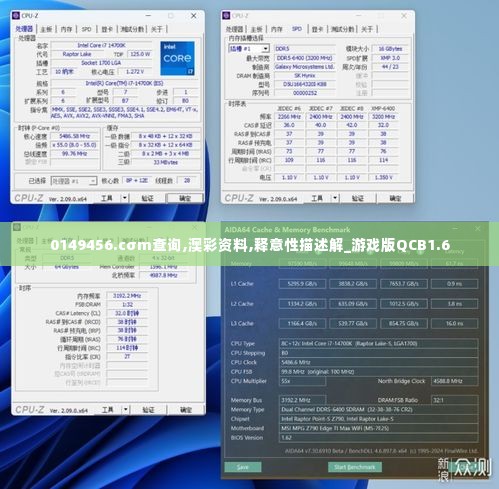Click the XMP-6400 frequency 3200 MHz cell
The width and height of the screenshot is (499, 489).
[x=383, y=117]
